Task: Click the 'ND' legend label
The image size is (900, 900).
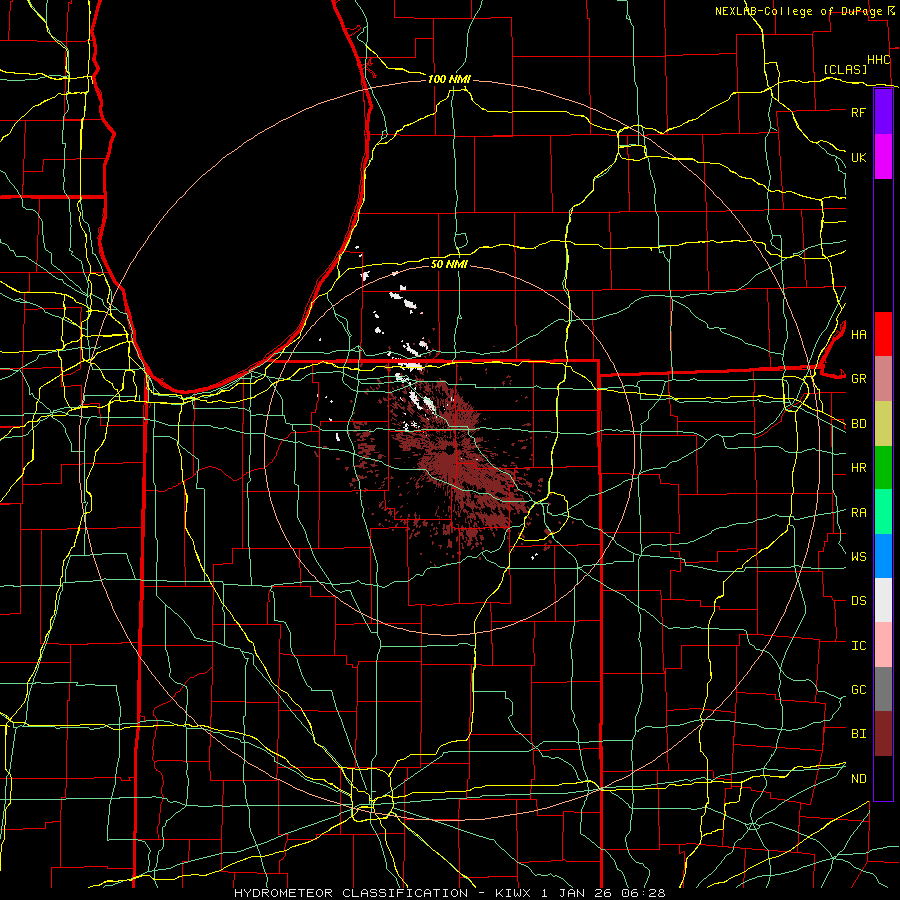Action: (x=858, y=779)
